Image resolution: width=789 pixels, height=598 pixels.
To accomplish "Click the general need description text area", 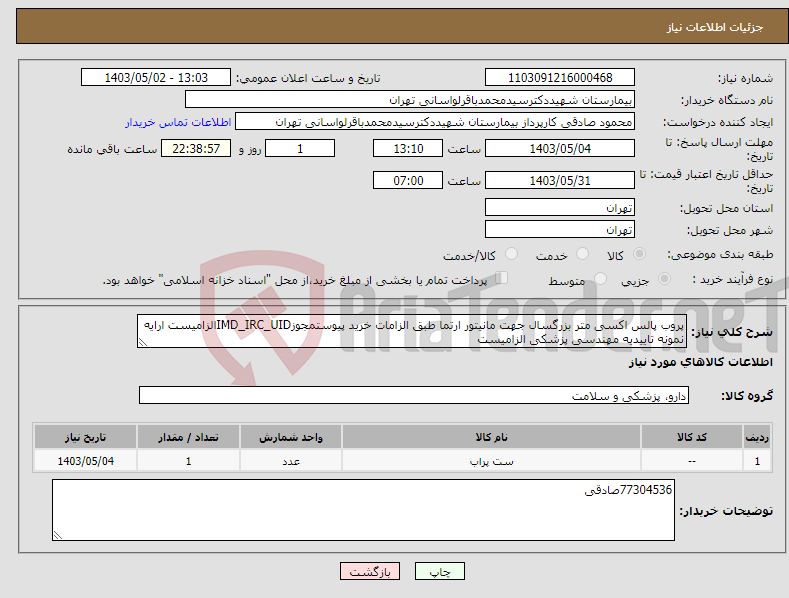I will 412,332.
